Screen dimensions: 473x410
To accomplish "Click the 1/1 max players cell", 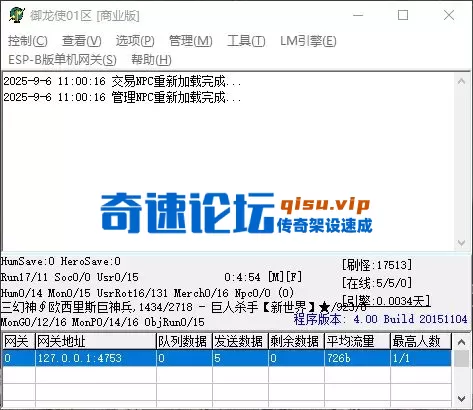I will [x=421, y=358].
